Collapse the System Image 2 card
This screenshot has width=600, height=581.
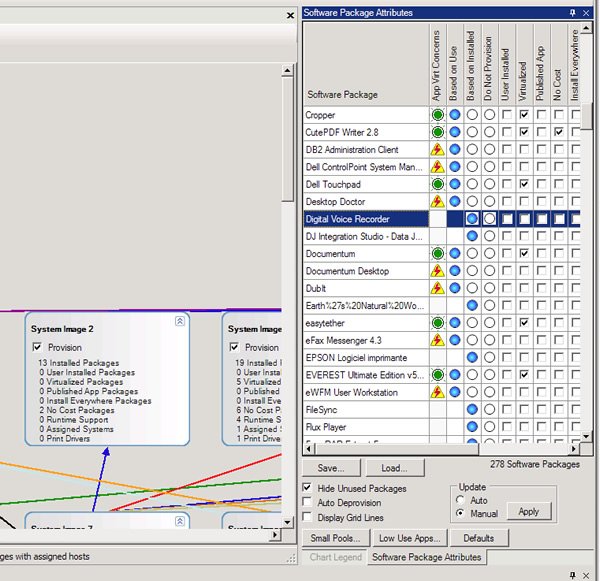pyautogui.click(x=179, y=321)
